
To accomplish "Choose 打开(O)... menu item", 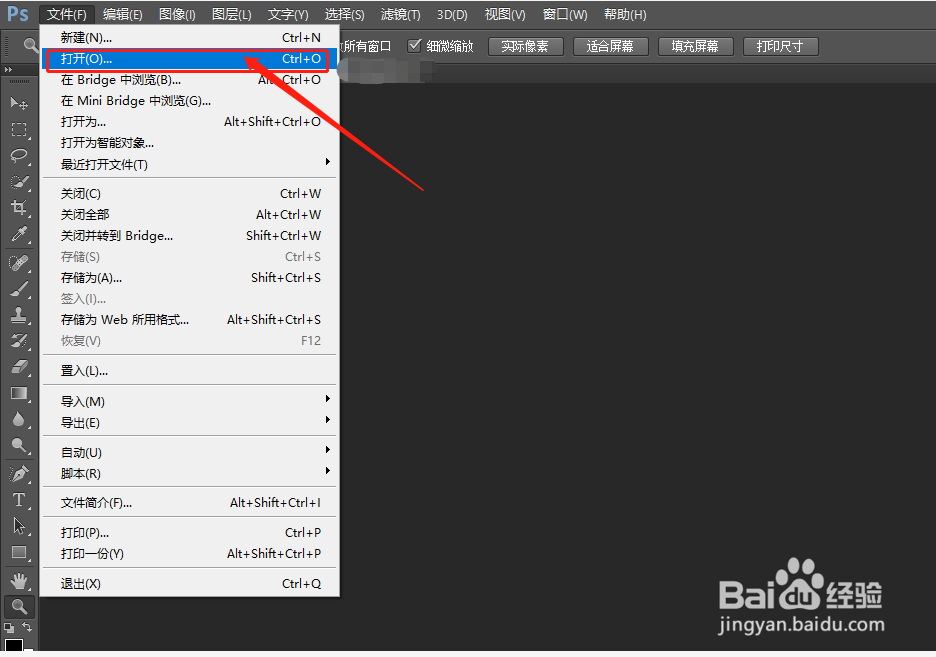I will pos(189,59).
